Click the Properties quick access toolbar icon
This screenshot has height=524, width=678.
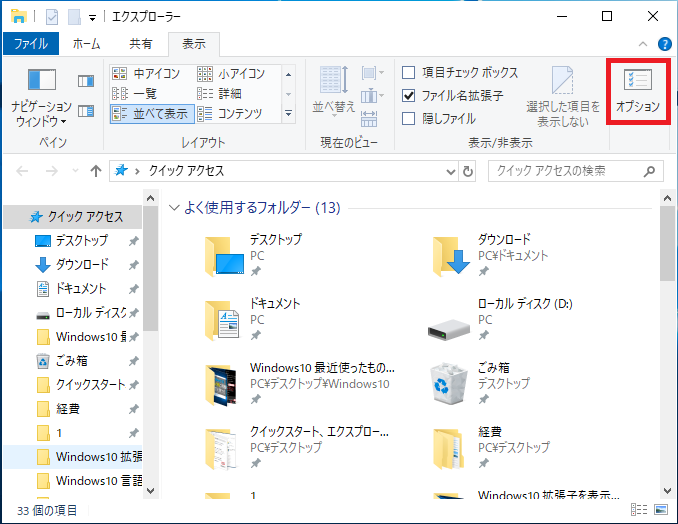pyautogui.click(x=52, y=17)
